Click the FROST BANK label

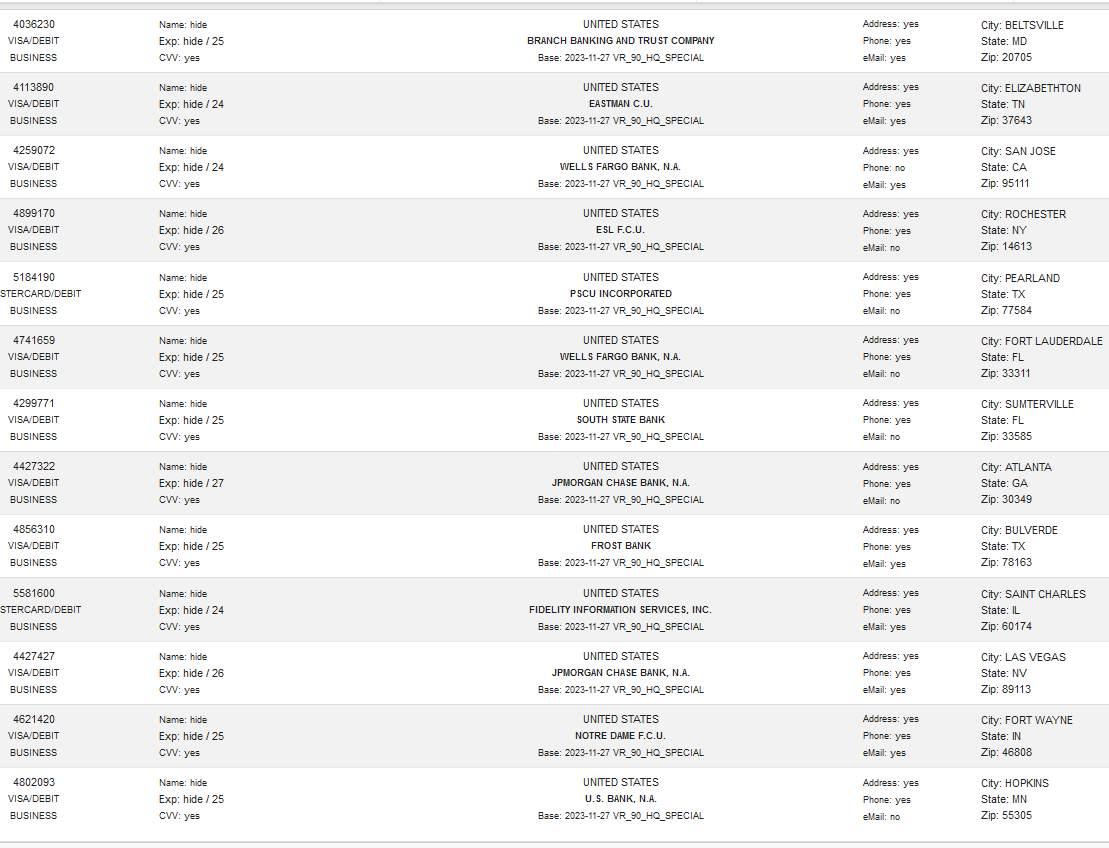620,545
